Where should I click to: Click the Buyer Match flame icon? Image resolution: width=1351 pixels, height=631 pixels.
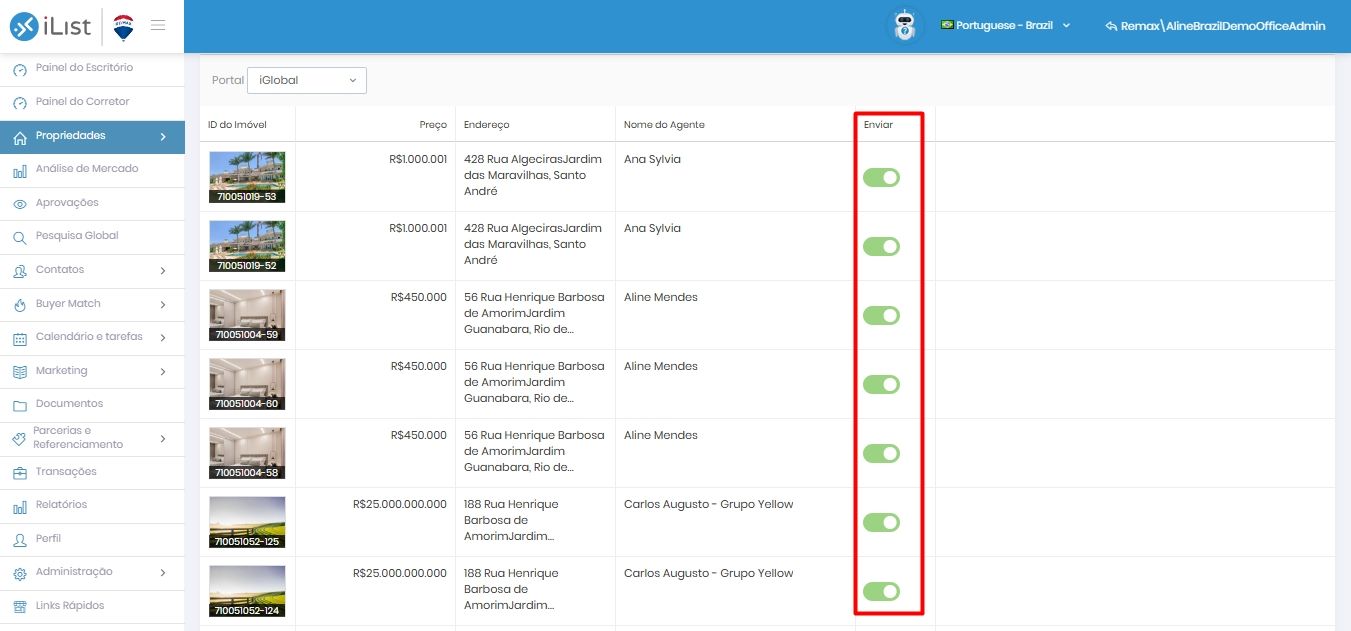click(x=20, y=305)
